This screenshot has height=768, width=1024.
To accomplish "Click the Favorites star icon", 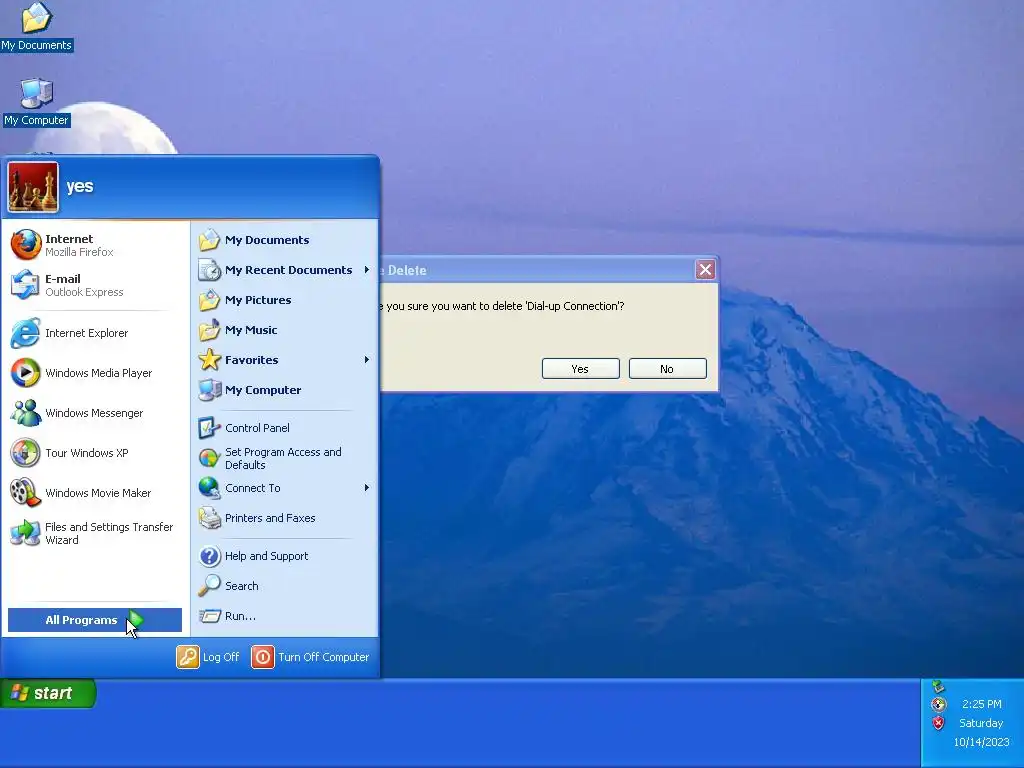I will click(x=209, y=360).
